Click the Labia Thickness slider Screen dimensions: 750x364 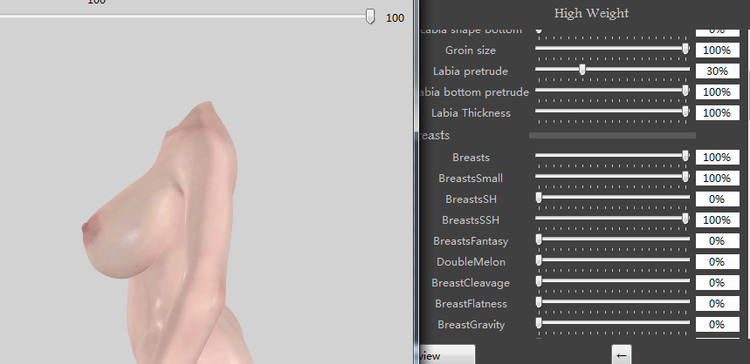tap(612, 111)
